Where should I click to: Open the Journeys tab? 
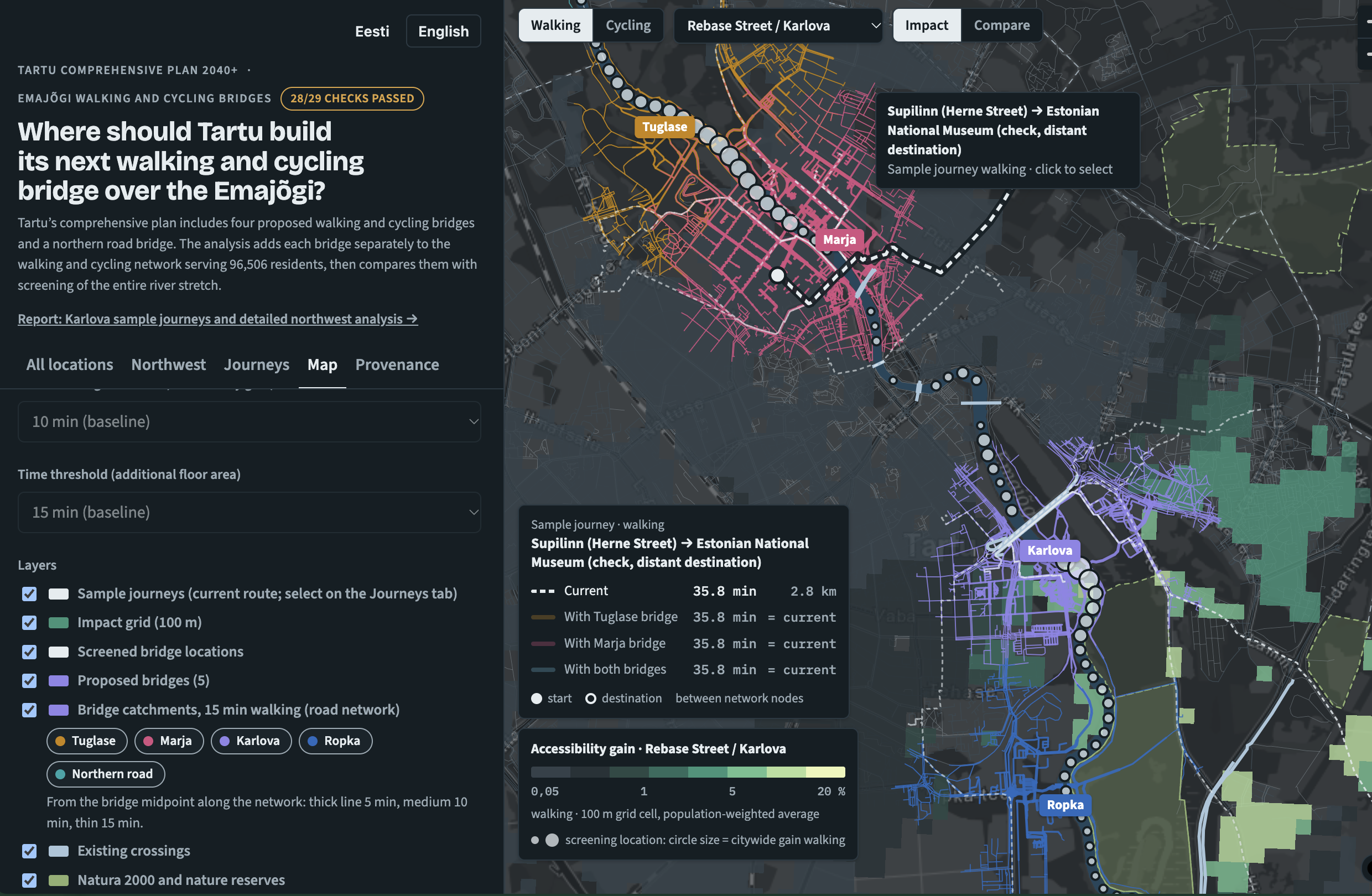pos(257,364)
